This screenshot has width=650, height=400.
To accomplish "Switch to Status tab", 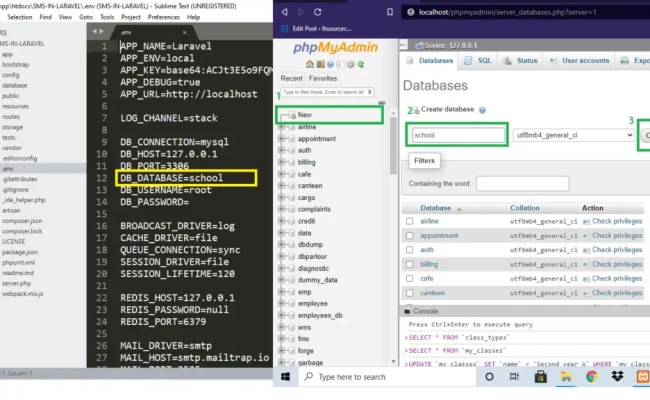I will click(x=520, y=61).
